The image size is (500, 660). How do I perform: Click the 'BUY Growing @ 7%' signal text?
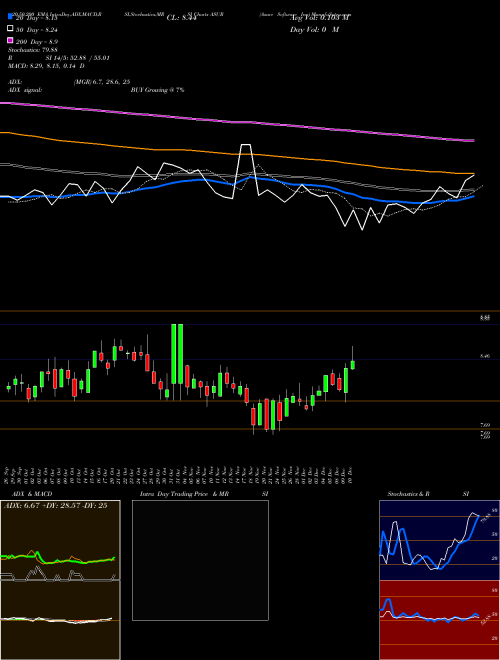click(x=157, y=90)
